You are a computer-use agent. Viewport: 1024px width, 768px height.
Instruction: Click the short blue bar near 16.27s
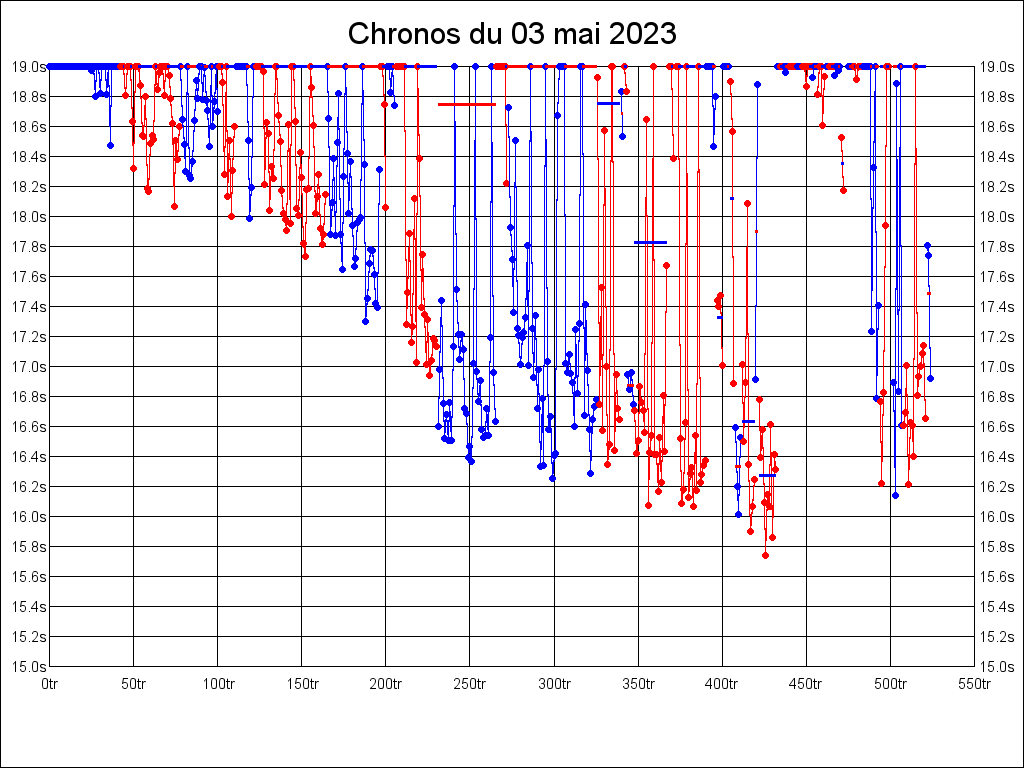tap(767, 475)
